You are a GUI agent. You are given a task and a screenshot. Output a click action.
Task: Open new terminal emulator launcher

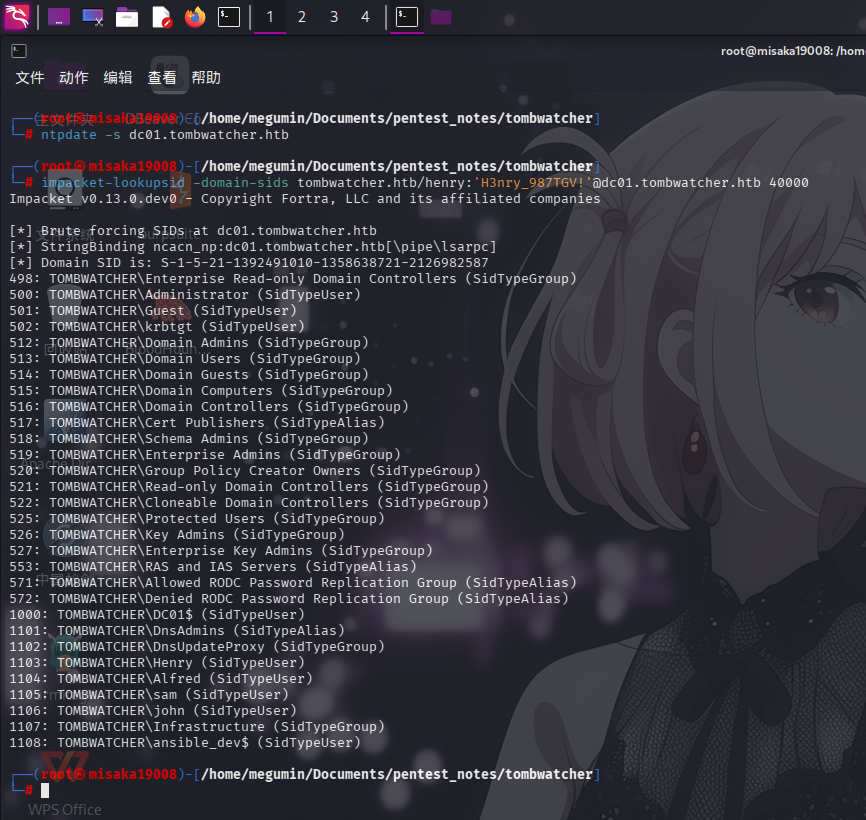(x=229, y=17)
